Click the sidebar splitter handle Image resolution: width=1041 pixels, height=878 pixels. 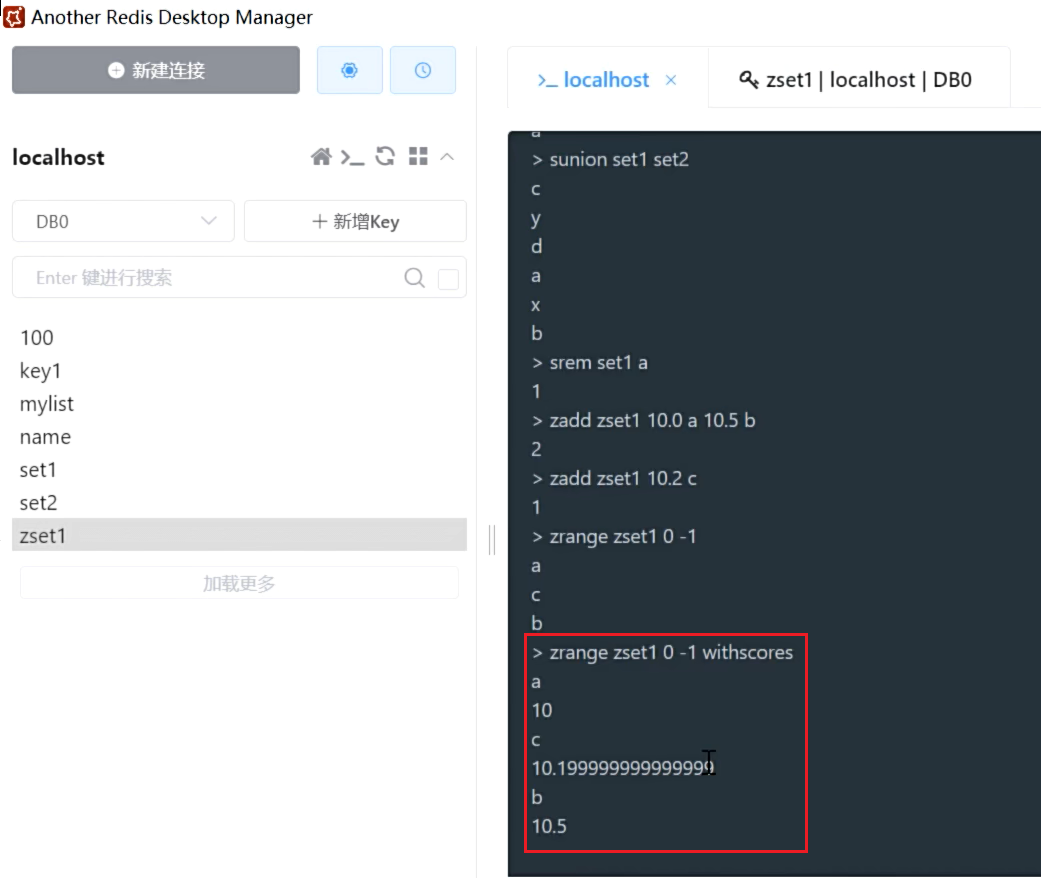(x=492, y=539)
